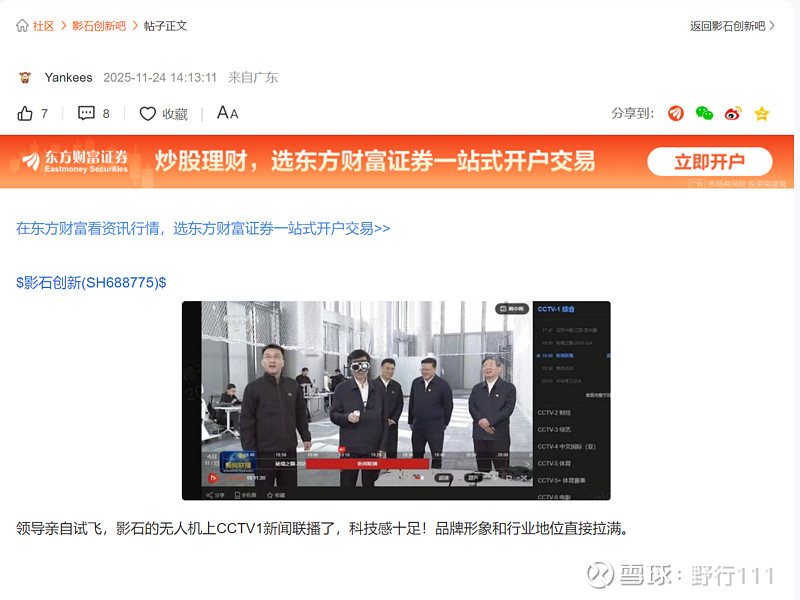This screenshot has height=600, width=800.
Task: Open stock tag $影石创新(SH688775)$
Action: (91, 283)
